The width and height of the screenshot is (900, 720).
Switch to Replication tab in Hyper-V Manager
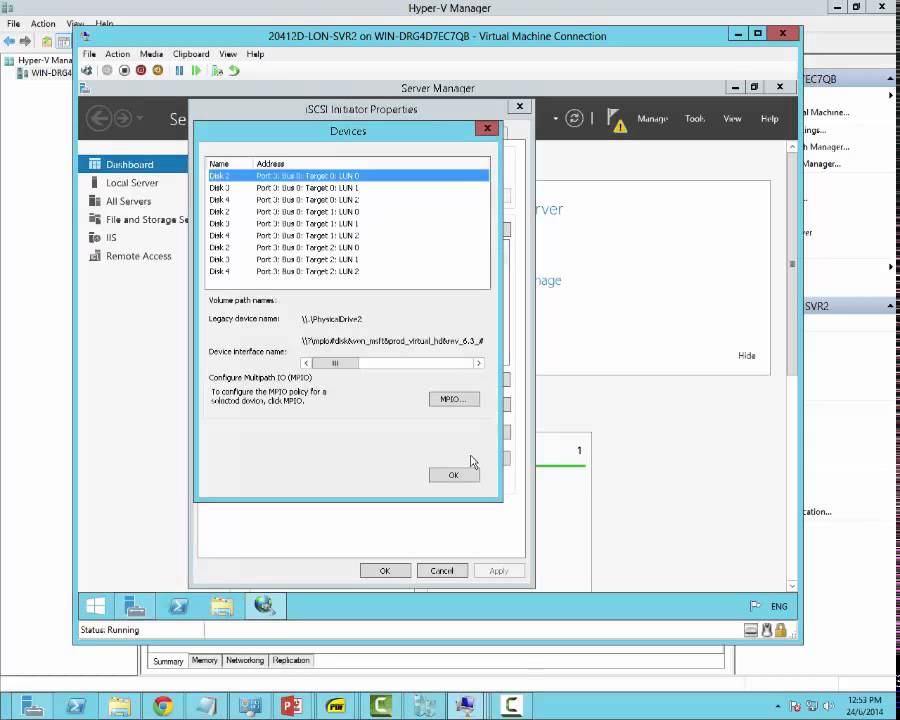coord(291,660)
